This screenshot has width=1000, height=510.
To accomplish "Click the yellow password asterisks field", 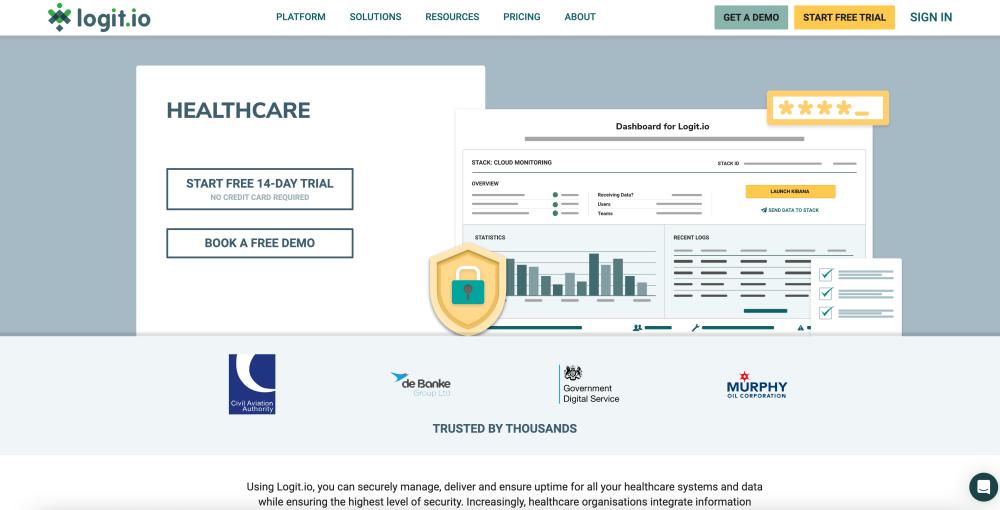I will click(x=828, y=108).
